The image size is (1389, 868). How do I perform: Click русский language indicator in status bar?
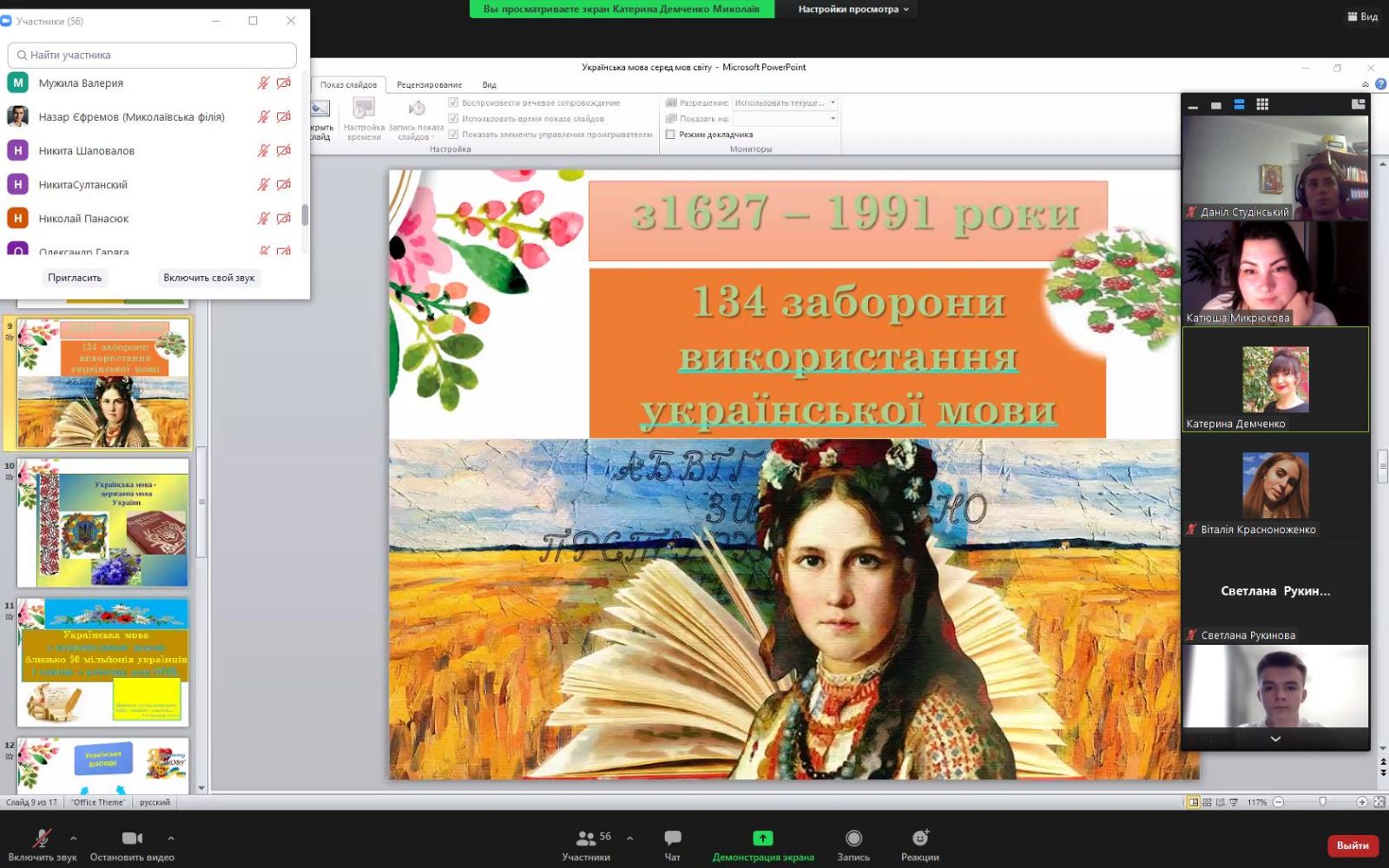155,802
